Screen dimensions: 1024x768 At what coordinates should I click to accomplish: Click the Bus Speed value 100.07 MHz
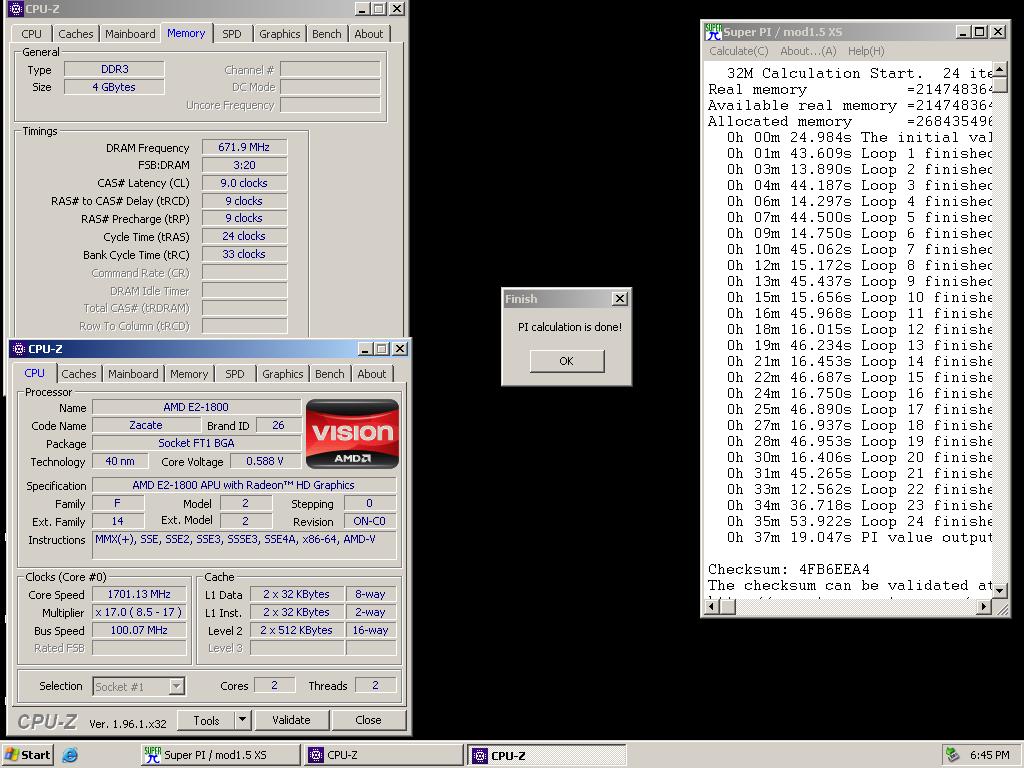(139, 630)
